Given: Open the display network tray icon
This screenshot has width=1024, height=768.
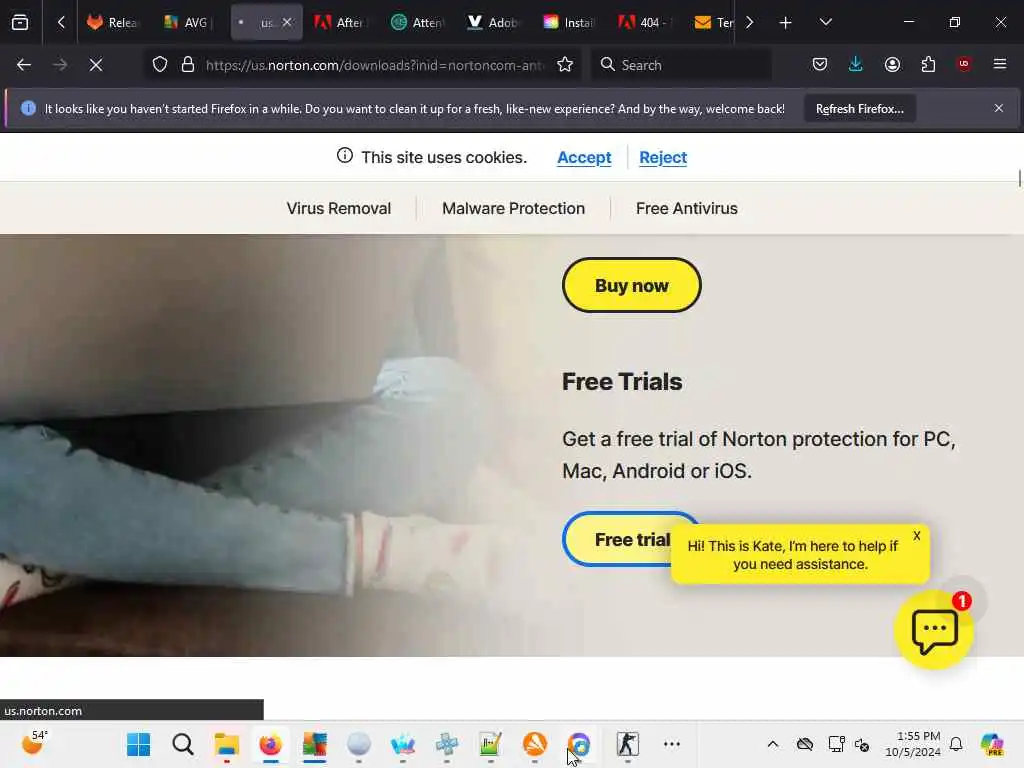Looking at the screenshot, I should coord(836,744).
